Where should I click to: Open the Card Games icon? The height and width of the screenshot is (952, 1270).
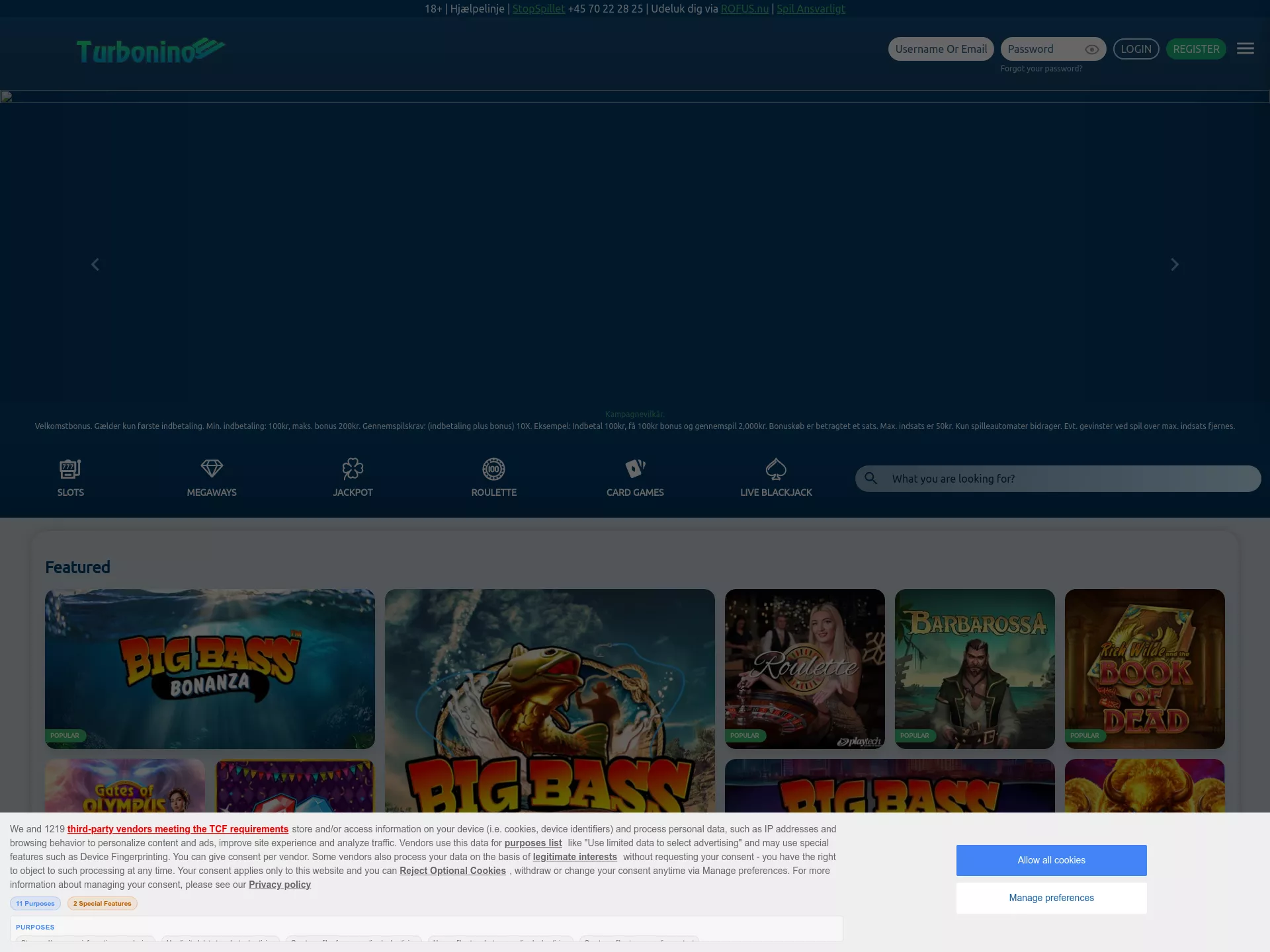[635, 469]
